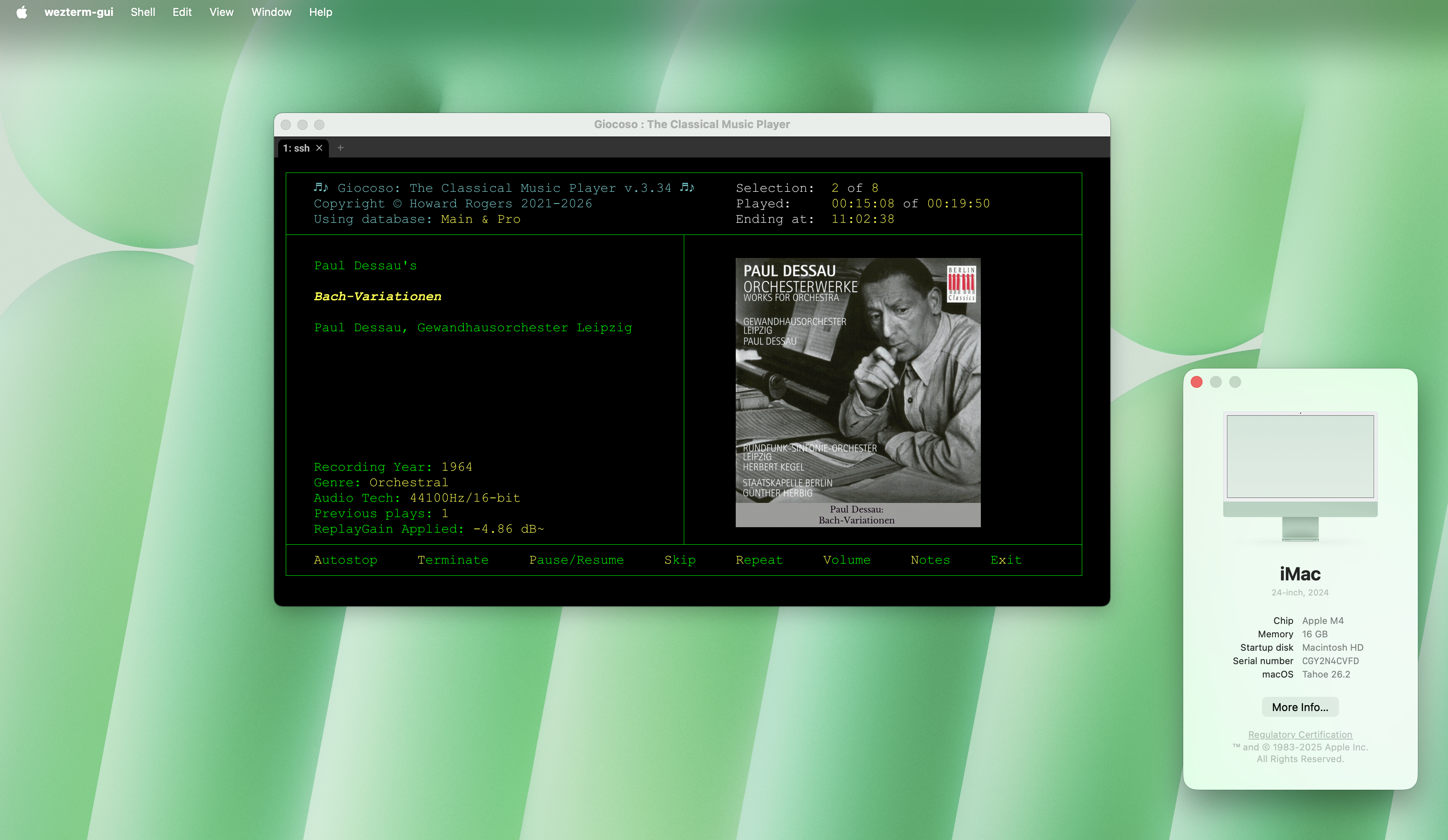1448x840 pixels.
Task: Open the Regulatory Certification link
Action: click(x=1301, y=734)
